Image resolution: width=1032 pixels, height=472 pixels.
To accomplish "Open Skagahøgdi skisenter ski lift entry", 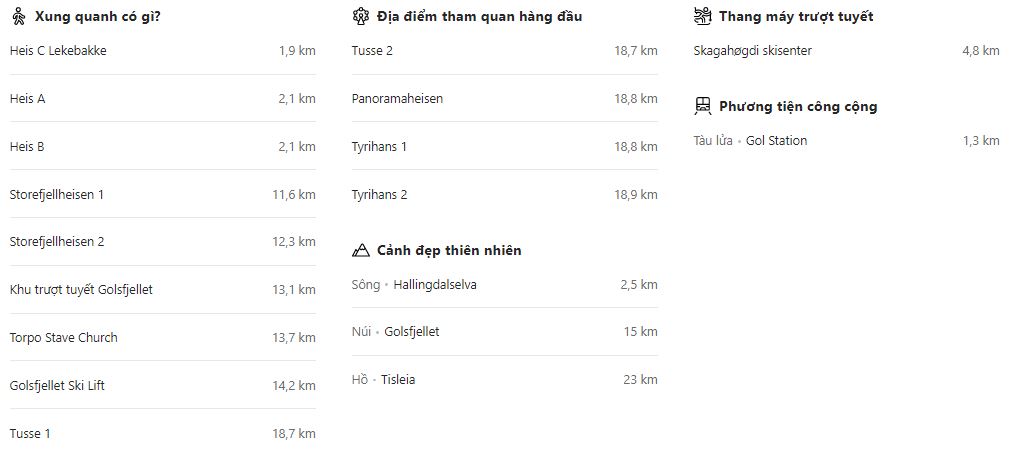I will point(753,51).
